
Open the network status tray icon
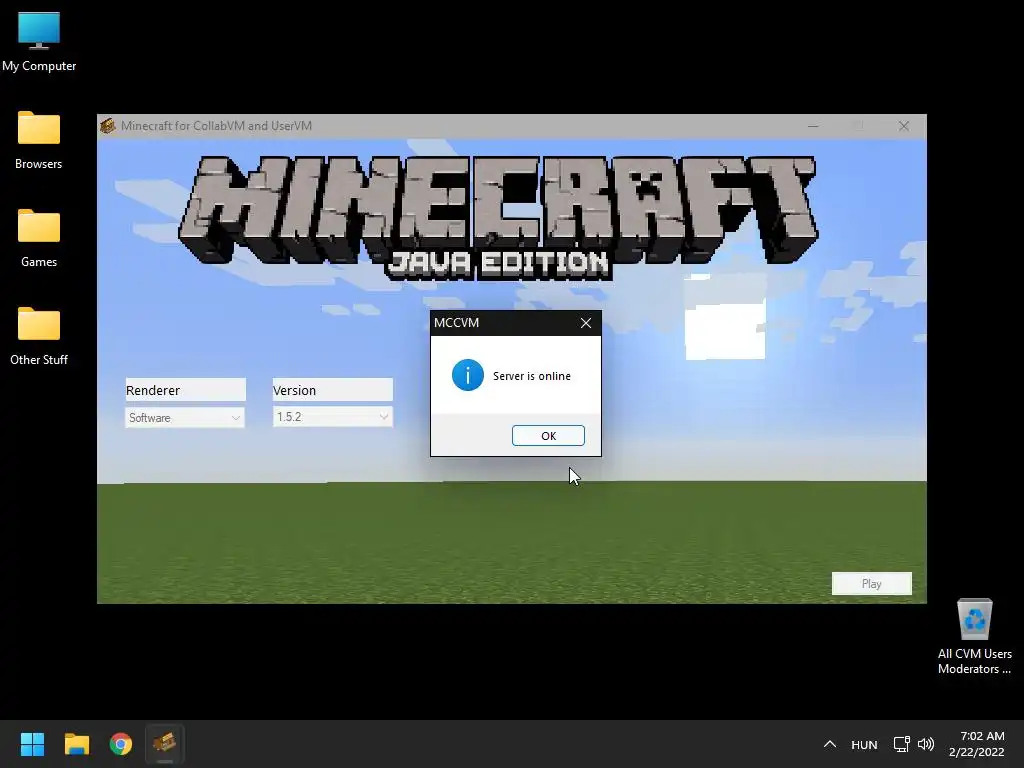[x=901, y=744]
